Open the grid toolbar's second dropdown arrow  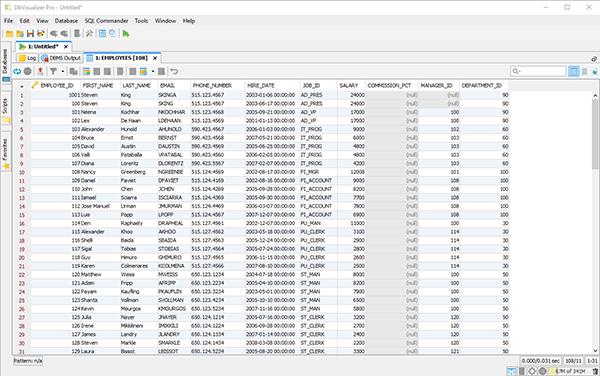(153, 71)
